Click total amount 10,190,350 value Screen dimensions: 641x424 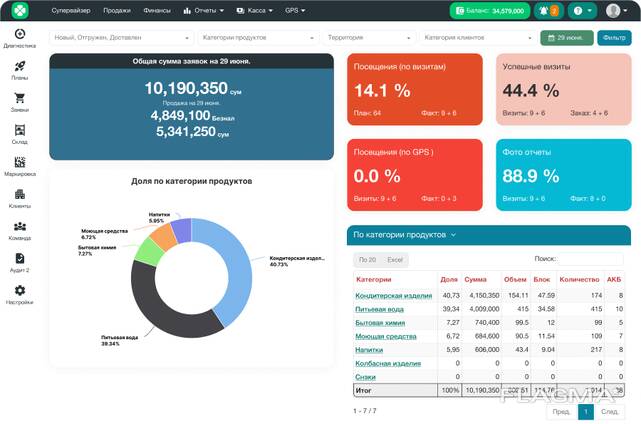186,88
